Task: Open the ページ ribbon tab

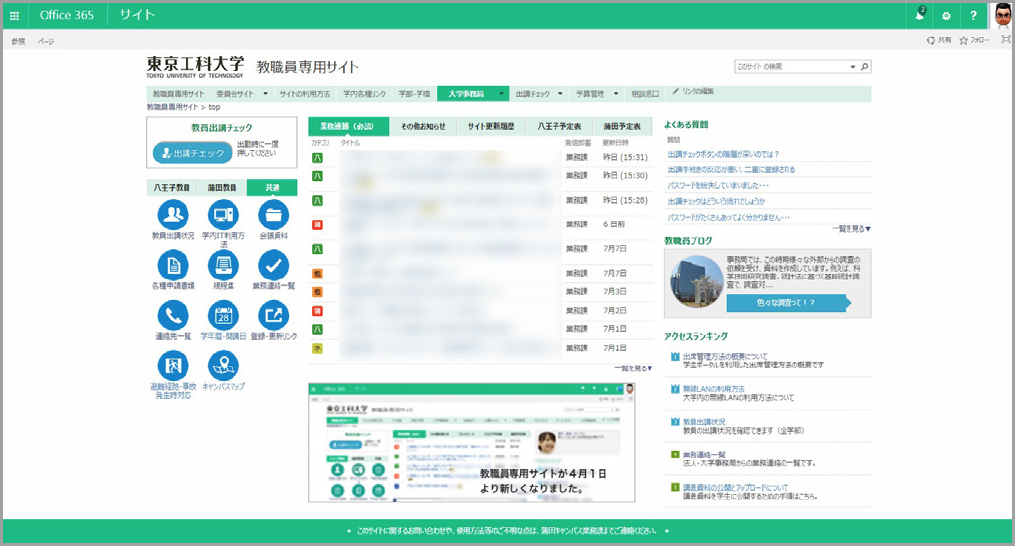Action: (x=46, y=41)
